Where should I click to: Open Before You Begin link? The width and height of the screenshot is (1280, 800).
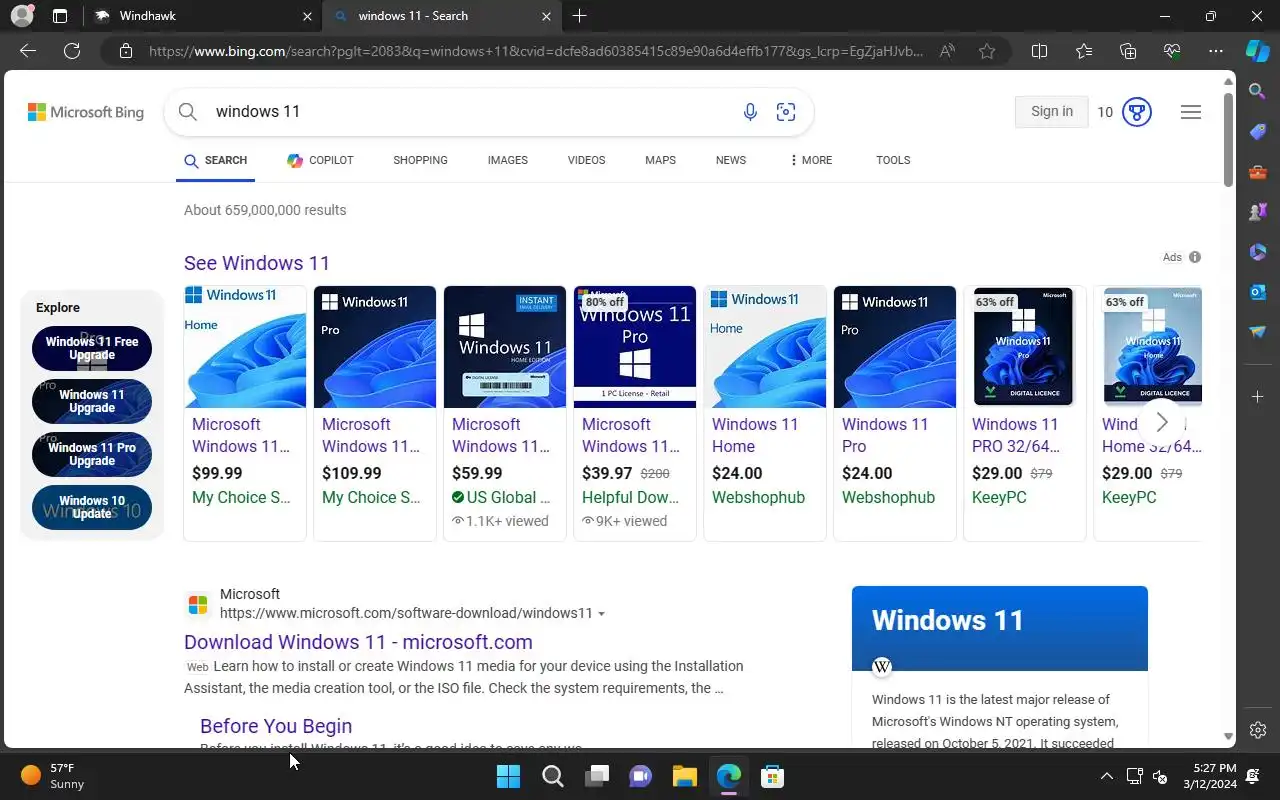click(x=276, y=726)
